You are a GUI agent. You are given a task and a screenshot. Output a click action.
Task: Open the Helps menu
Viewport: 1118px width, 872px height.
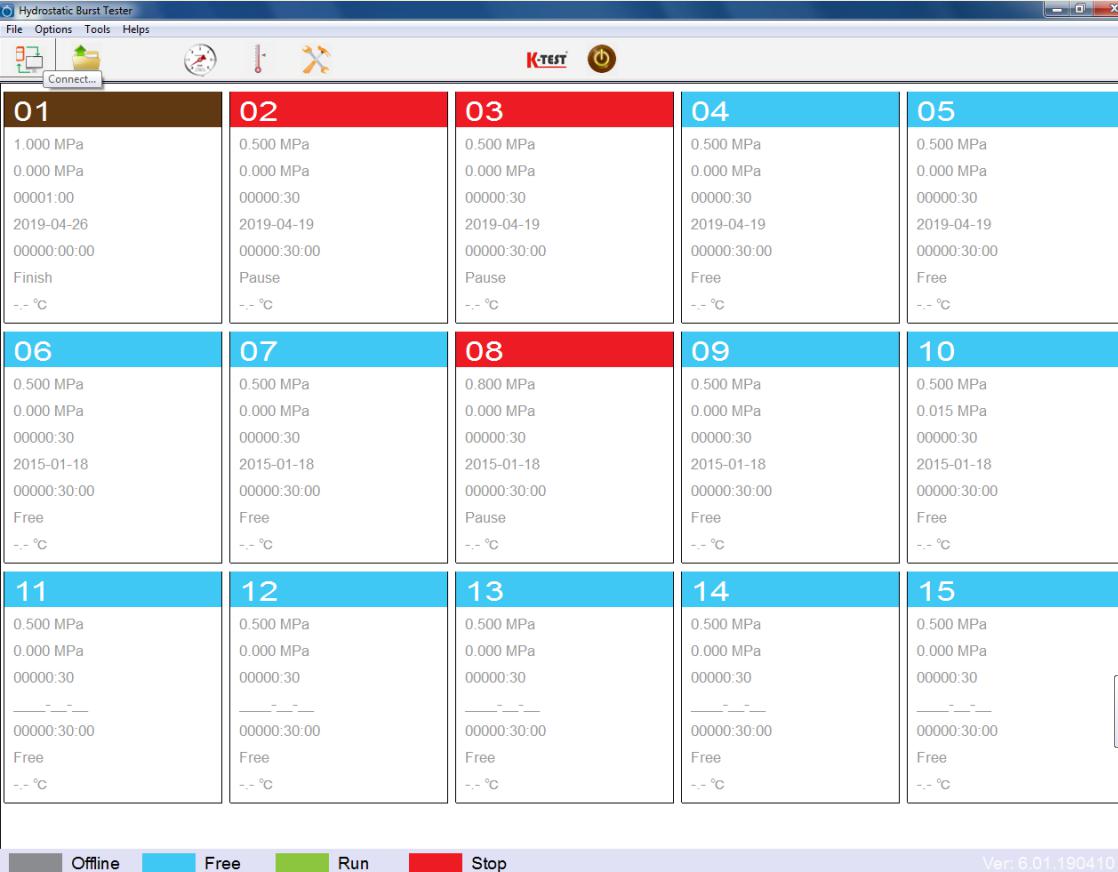click(x=135, y=30)
